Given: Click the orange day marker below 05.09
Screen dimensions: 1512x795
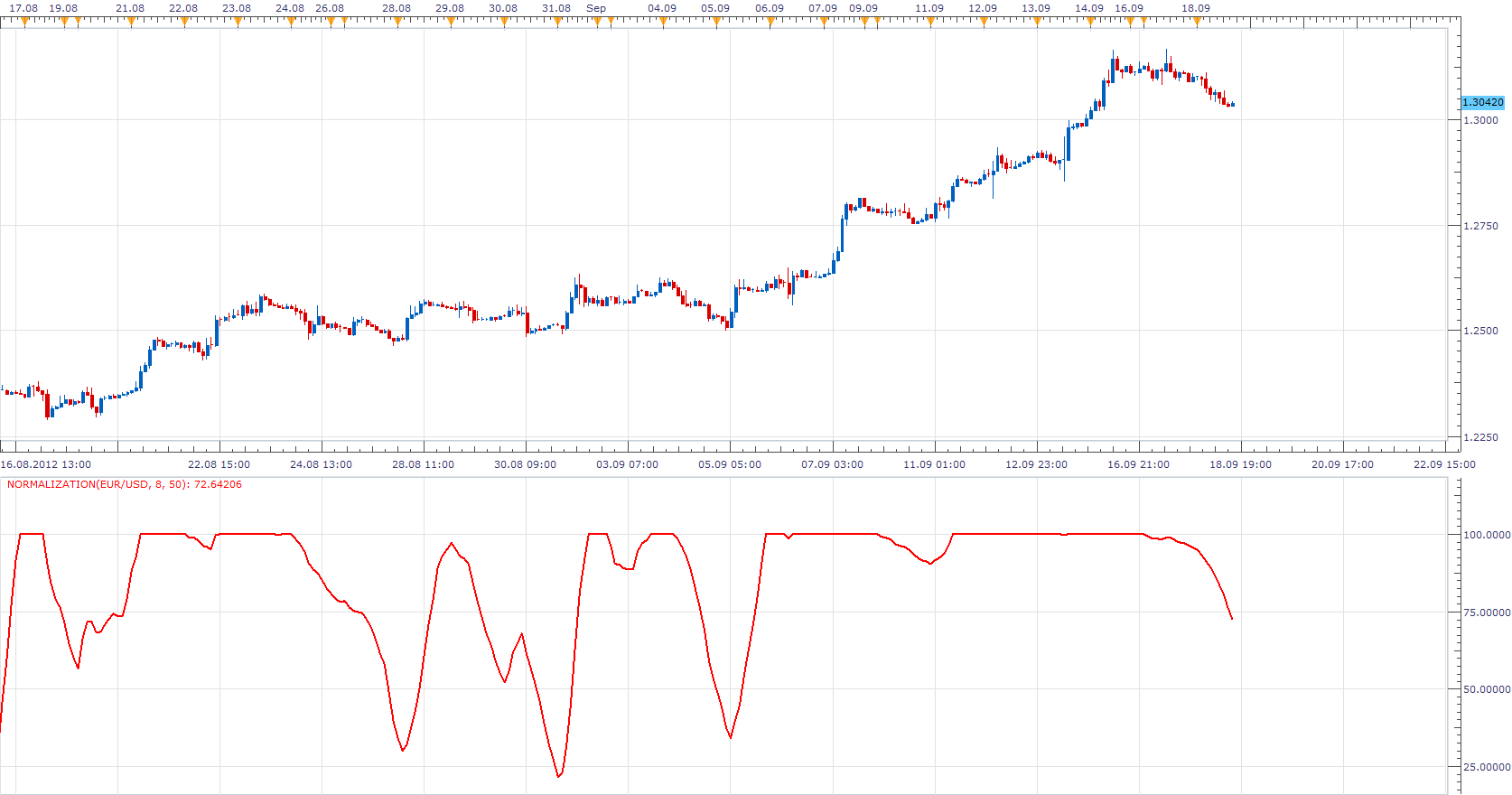Looking at the screenshot, I should click(x=717, y=22).
